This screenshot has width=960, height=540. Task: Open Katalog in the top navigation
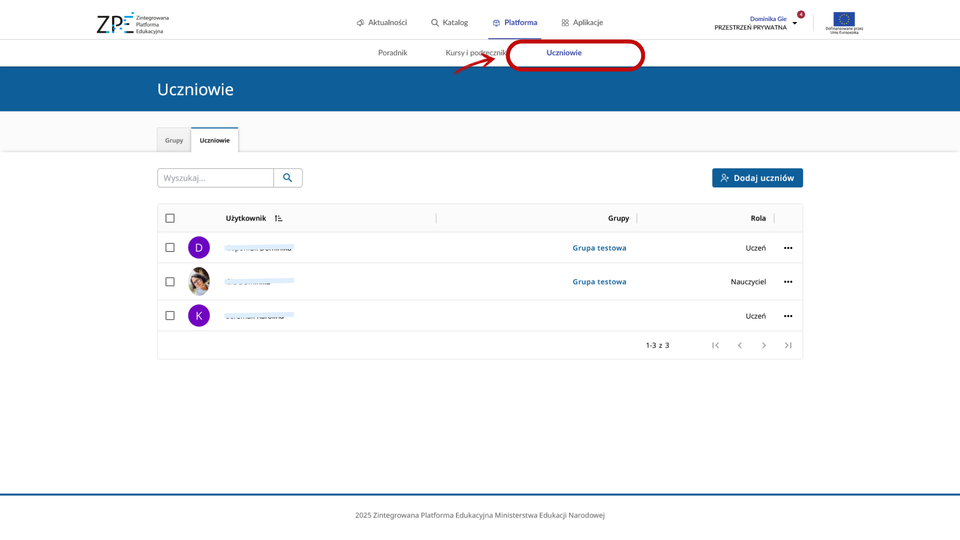[449, 22]
